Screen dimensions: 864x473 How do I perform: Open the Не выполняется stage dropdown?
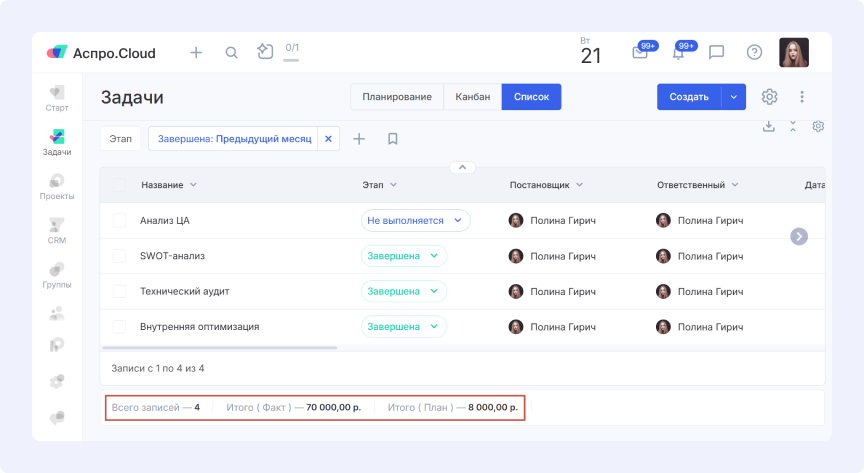pos(415,220)
